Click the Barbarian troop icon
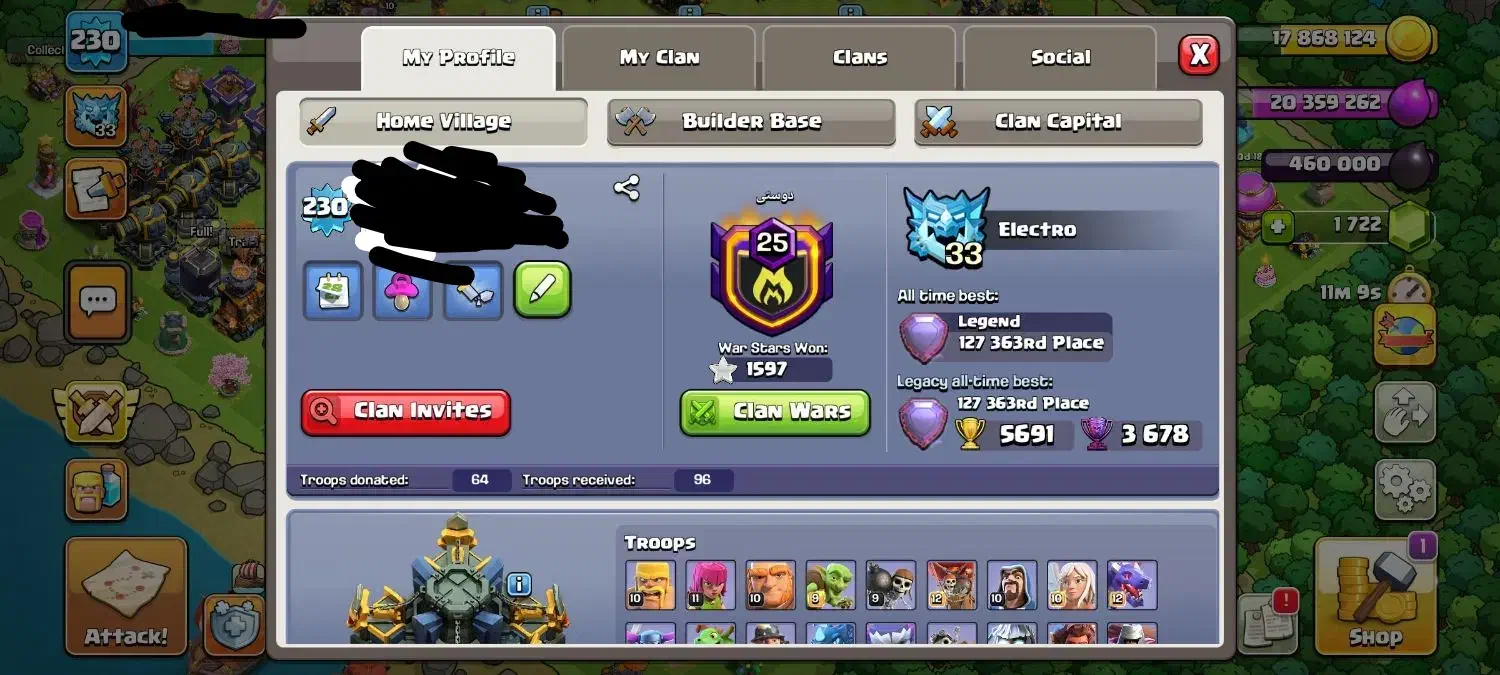 [x=651, y=585]
